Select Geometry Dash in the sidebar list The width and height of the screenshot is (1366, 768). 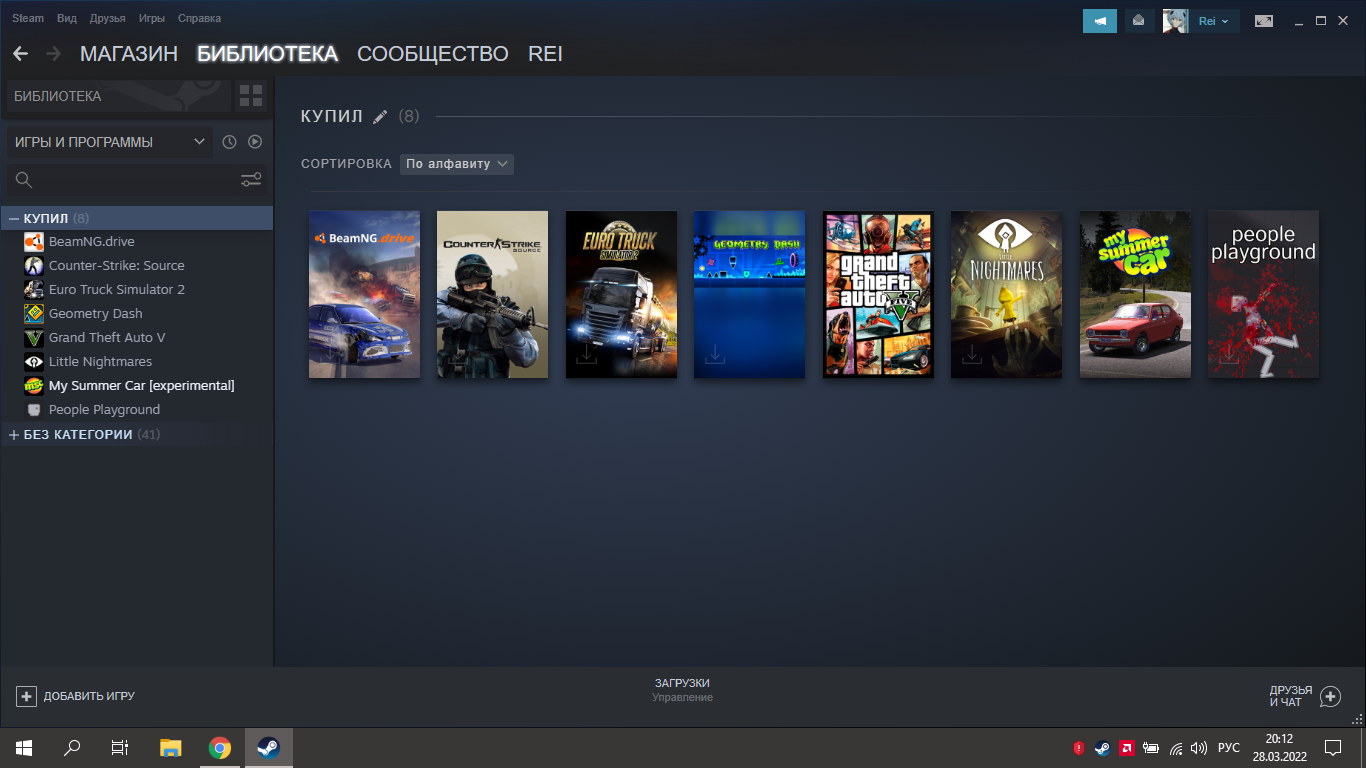96,313
